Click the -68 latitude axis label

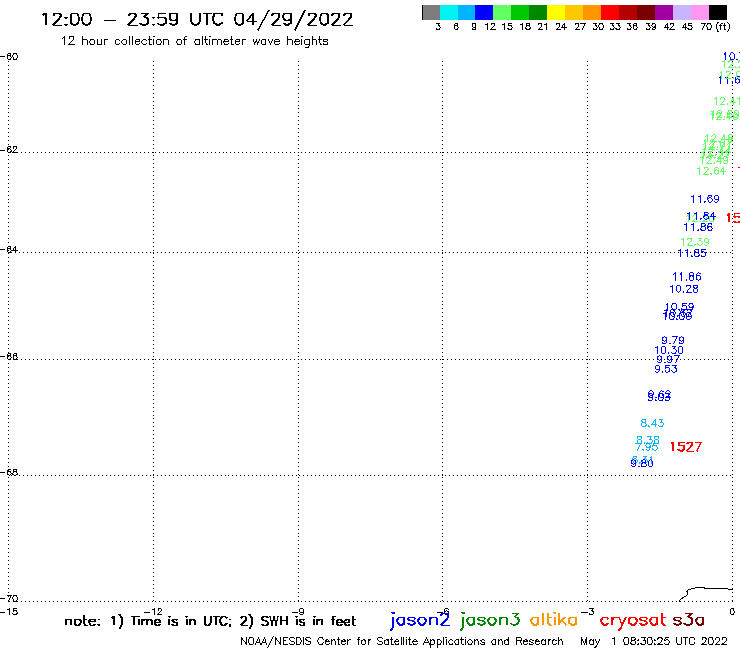pyautogui.click(x=9, y=473)
